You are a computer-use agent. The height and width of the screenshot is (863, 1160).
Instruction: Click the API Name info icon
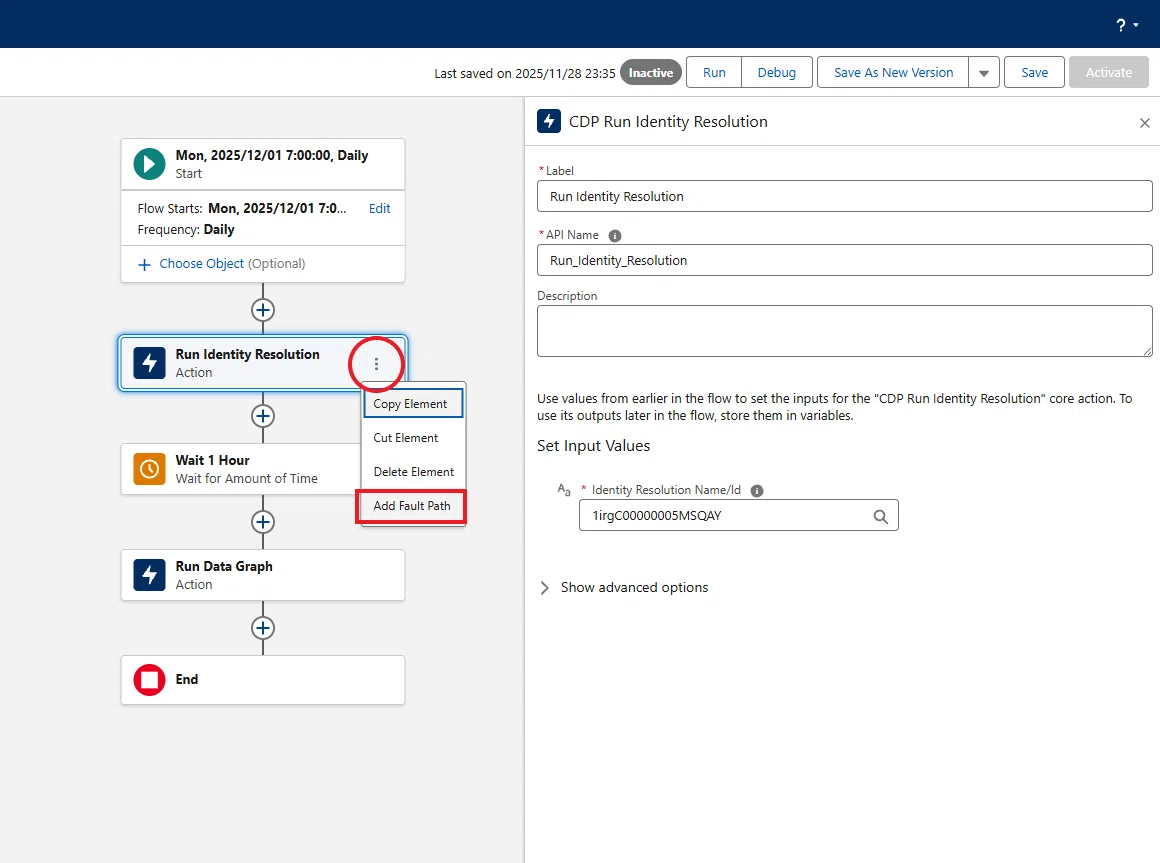coord(615,236)
